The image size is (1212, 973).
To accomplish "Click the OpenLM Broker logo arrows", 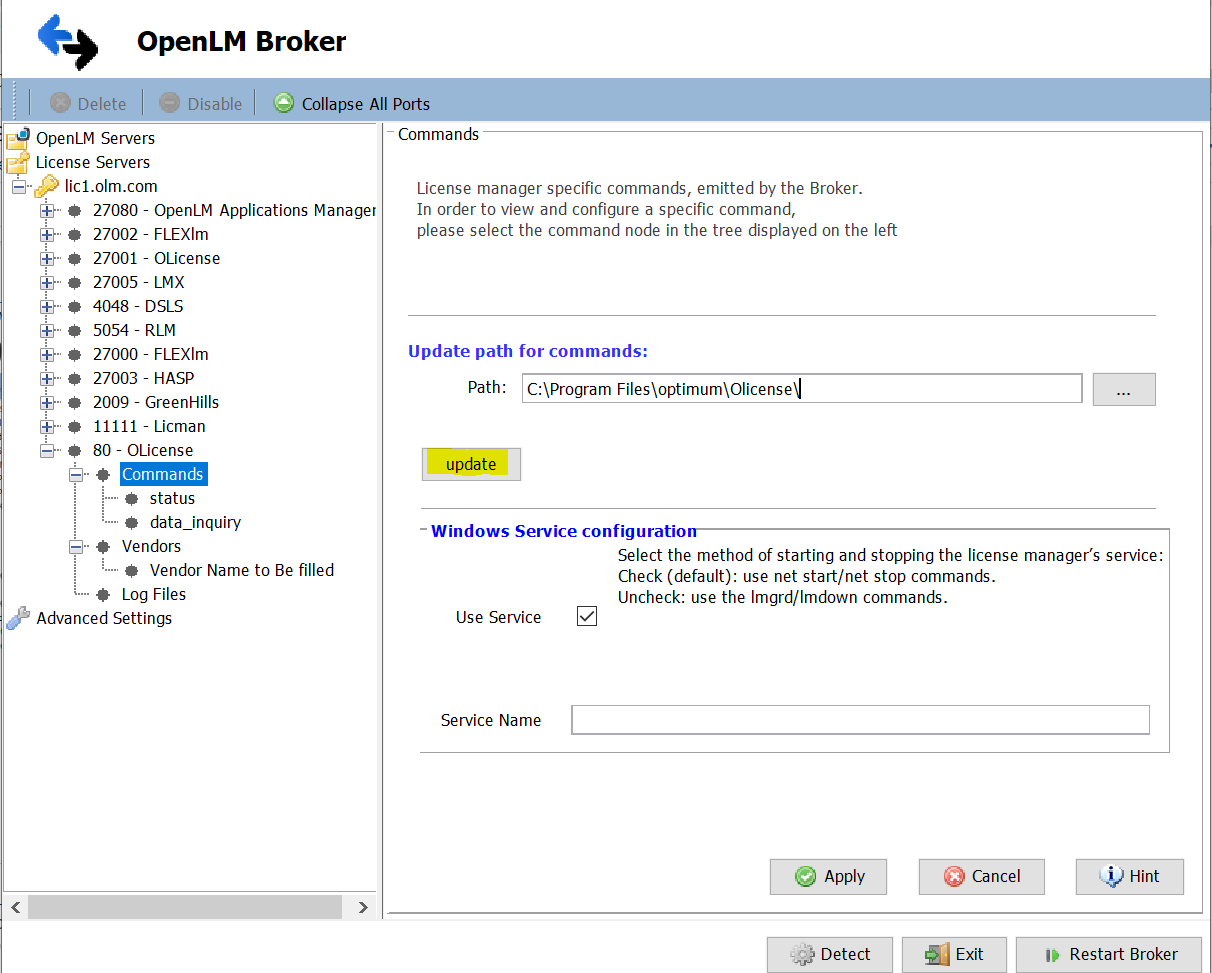I will [67, 41].
